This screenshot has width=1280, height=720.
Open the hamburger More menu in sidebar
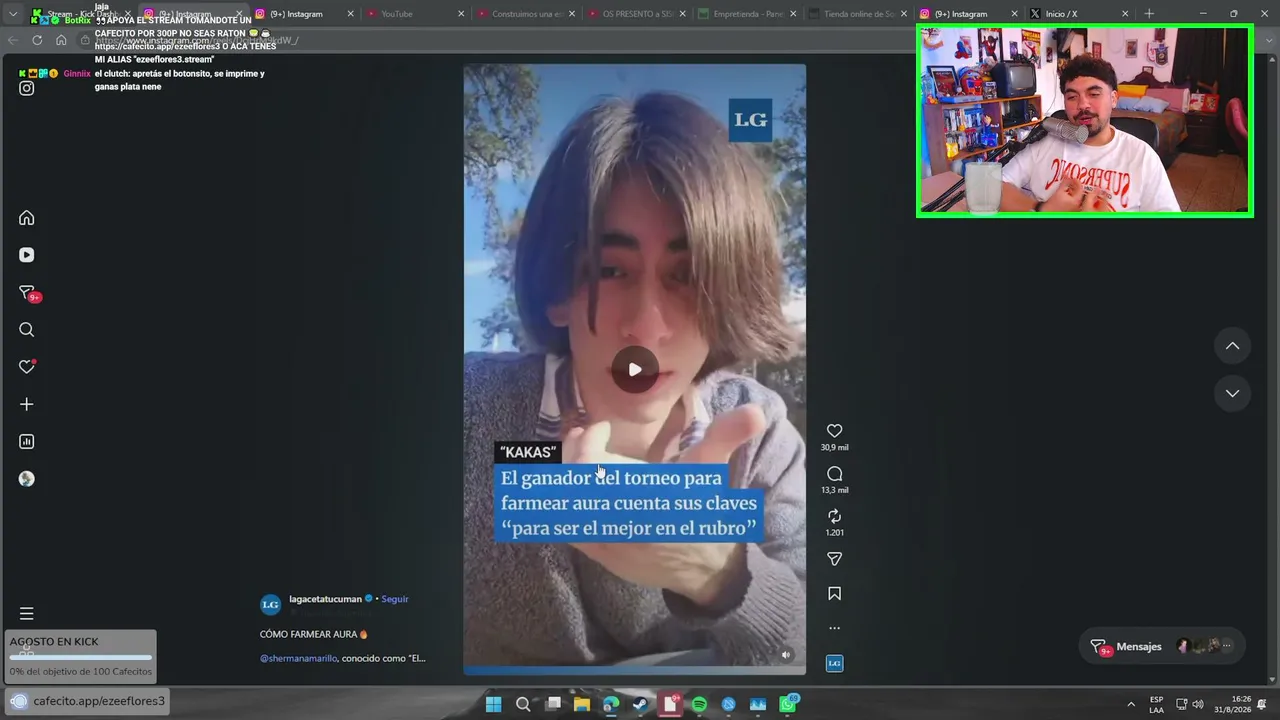pyautogui.click(x=27, y=613)
